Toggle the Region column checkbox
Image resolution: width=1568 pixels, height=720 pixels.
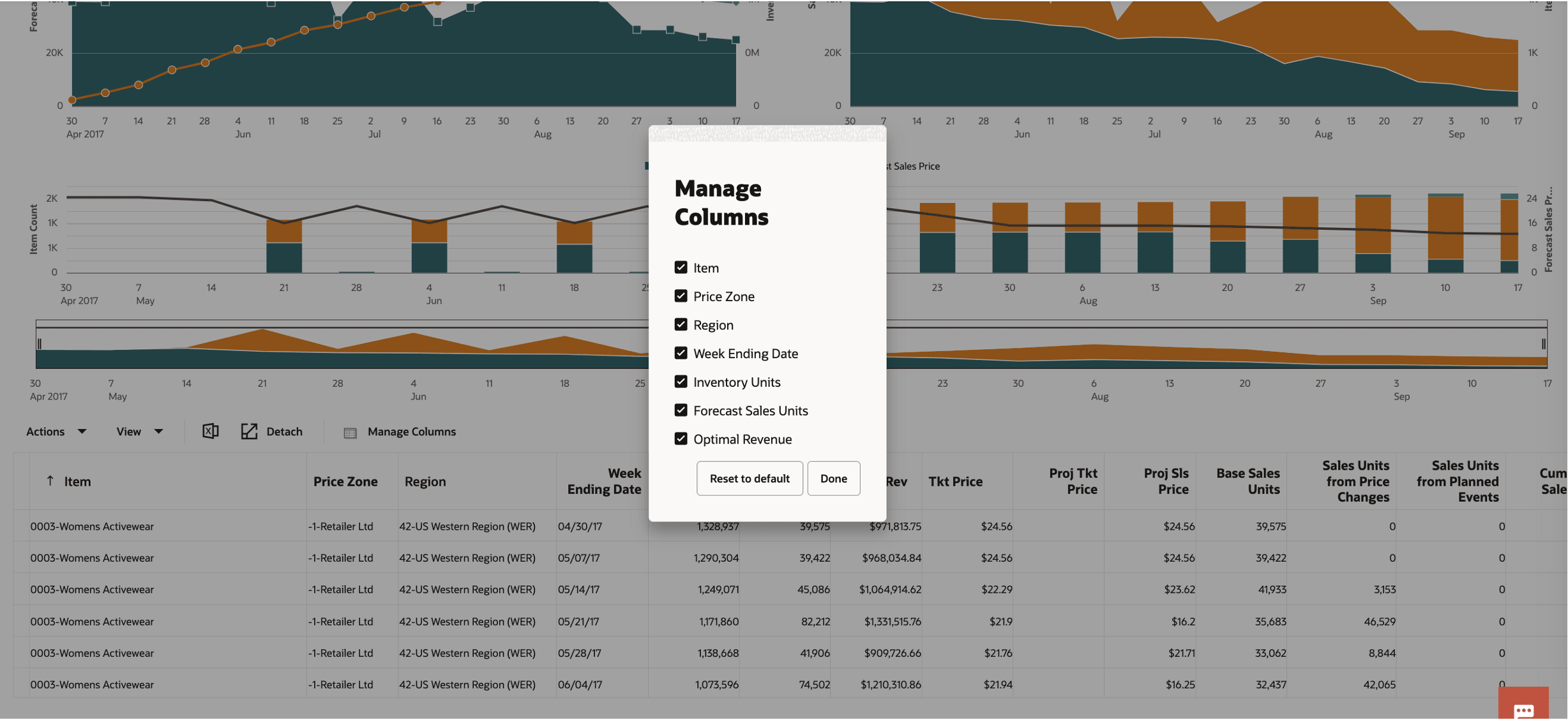click(681, 325)
